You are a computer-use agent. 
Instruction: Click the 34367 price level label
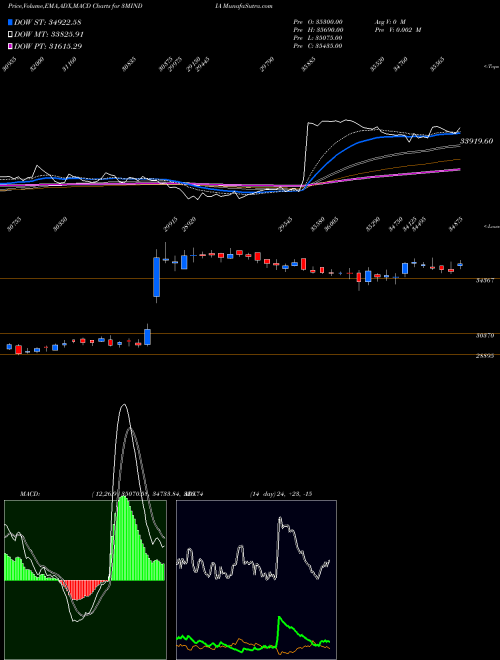tap(484, 280)
